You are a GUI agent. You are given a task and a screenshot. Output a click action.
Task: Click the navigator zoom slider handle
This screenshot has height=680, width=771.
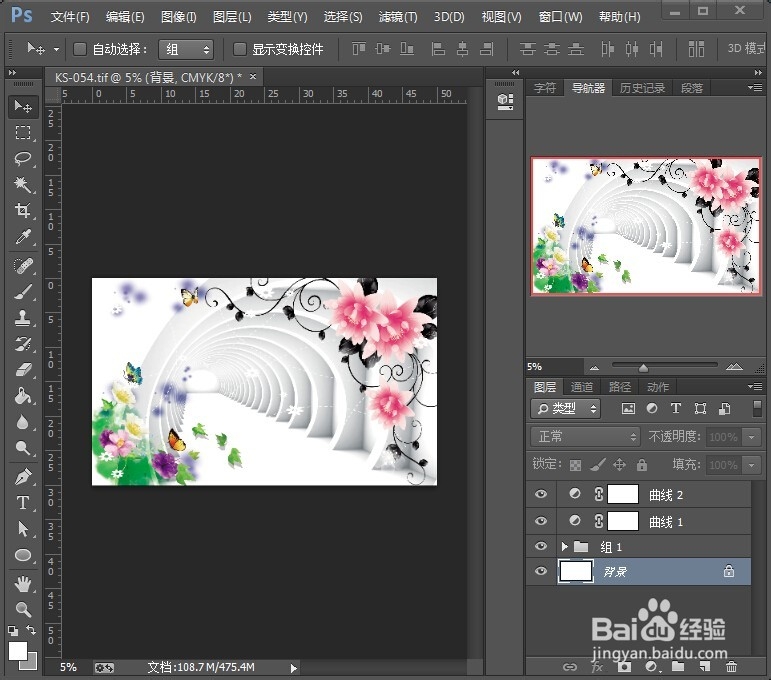pos(643,368)
